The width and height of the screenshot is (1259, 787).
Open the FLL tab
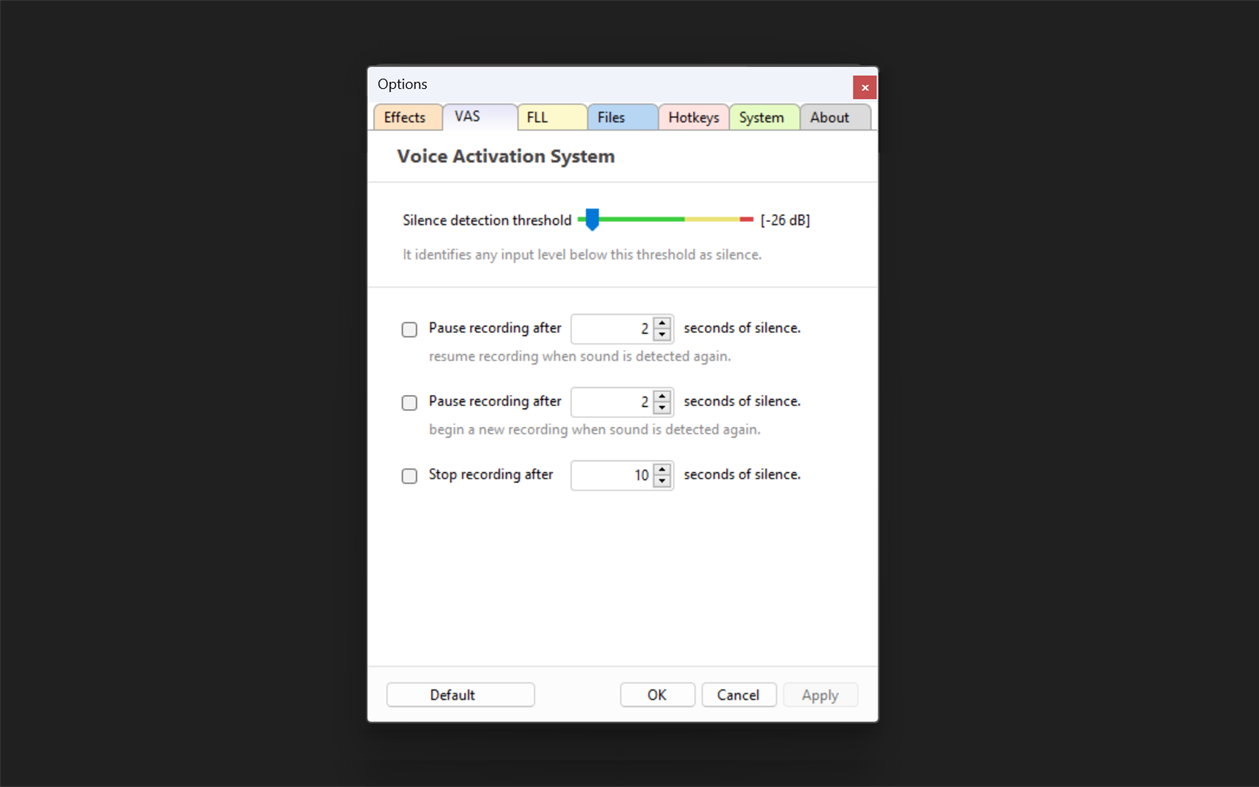pyautogui.click(x=552, y=117)
